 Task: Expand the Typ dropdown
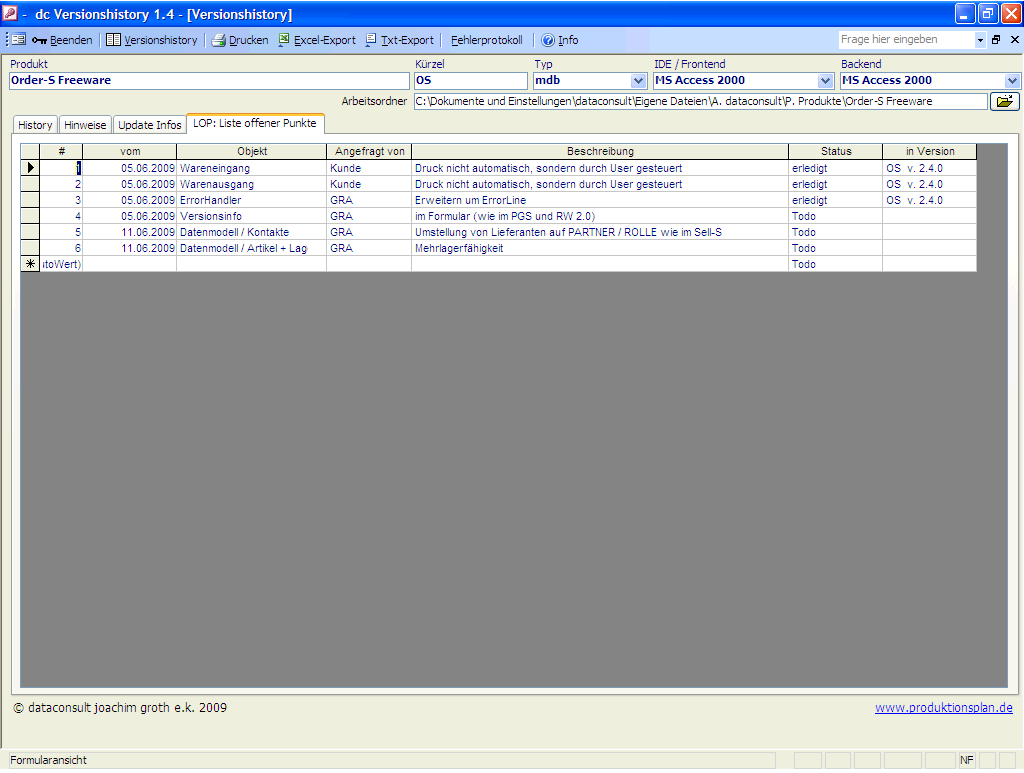point(639,81)
